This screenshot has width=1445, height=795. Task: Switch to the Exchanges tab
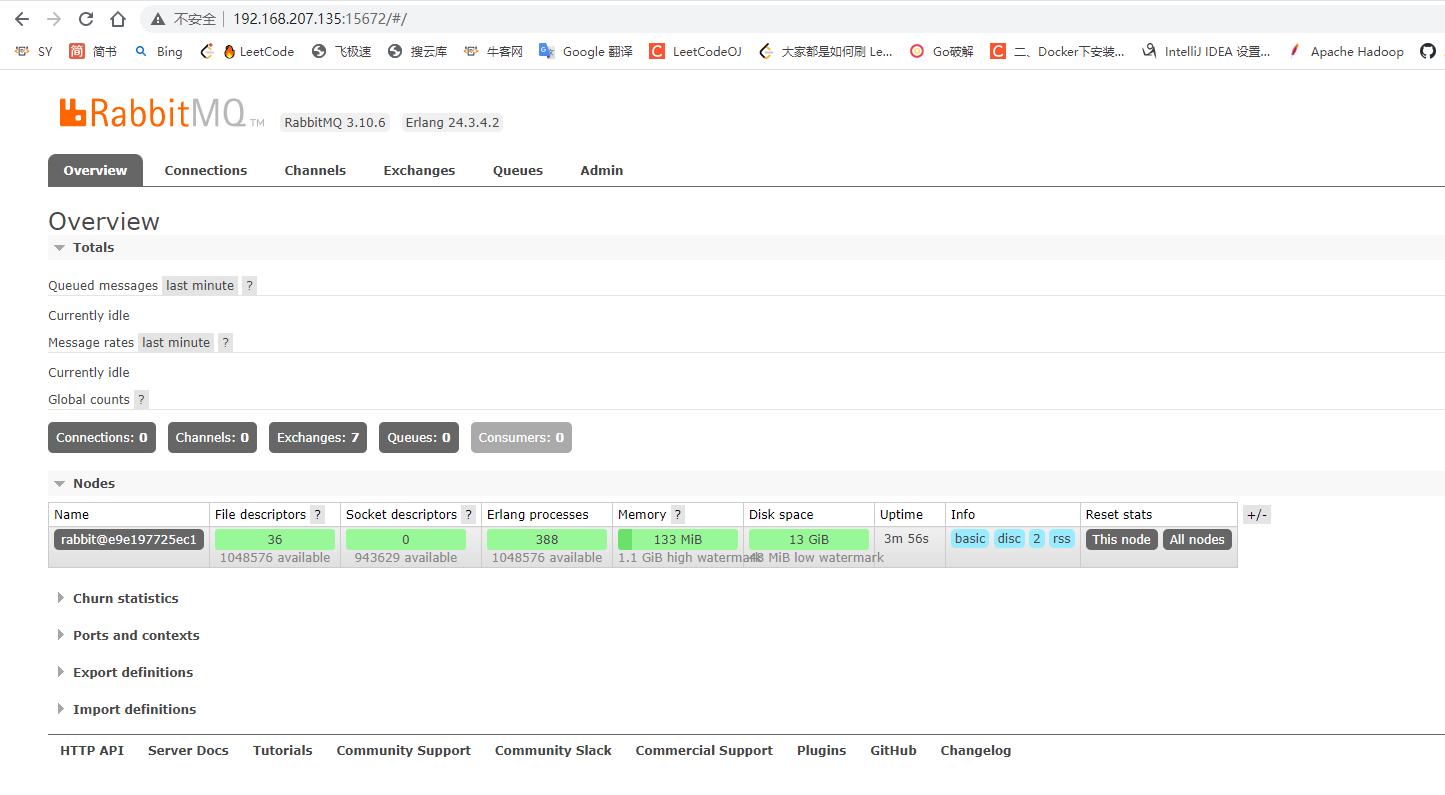(x=419, y=170)
